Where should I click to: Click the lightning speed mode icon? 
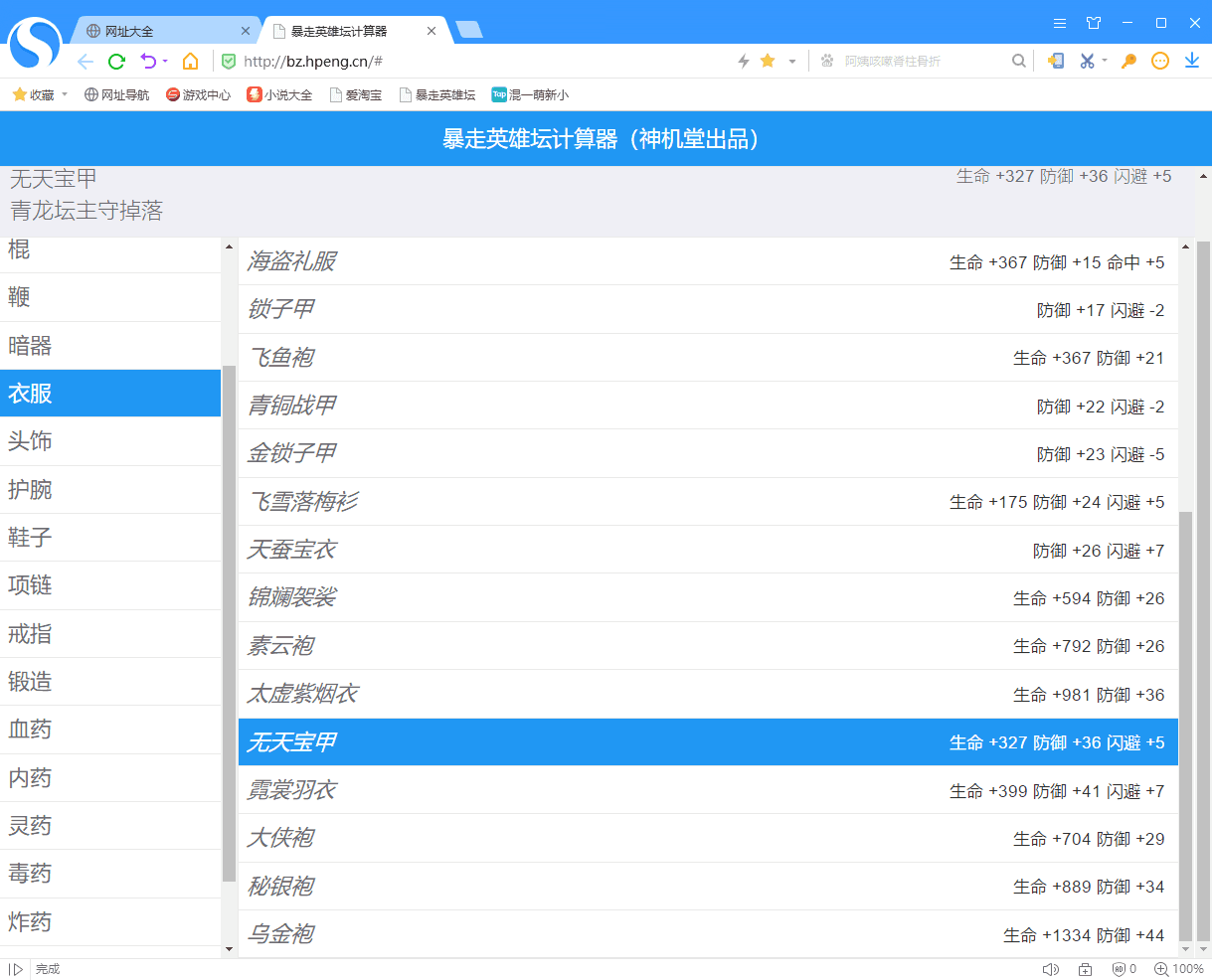[743, 62]
